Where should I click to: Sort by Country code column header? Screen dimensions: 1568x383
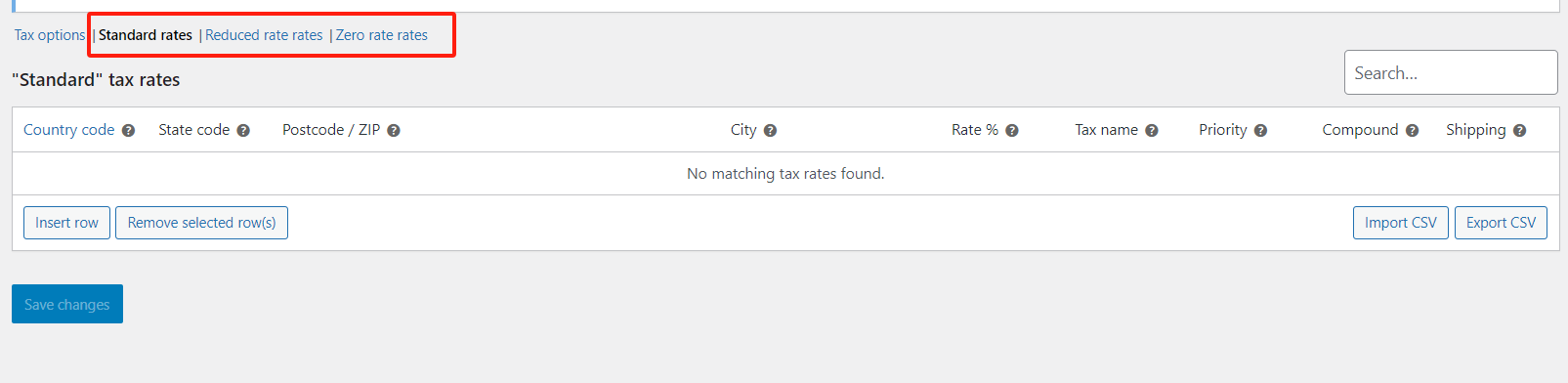click(69, 130)
